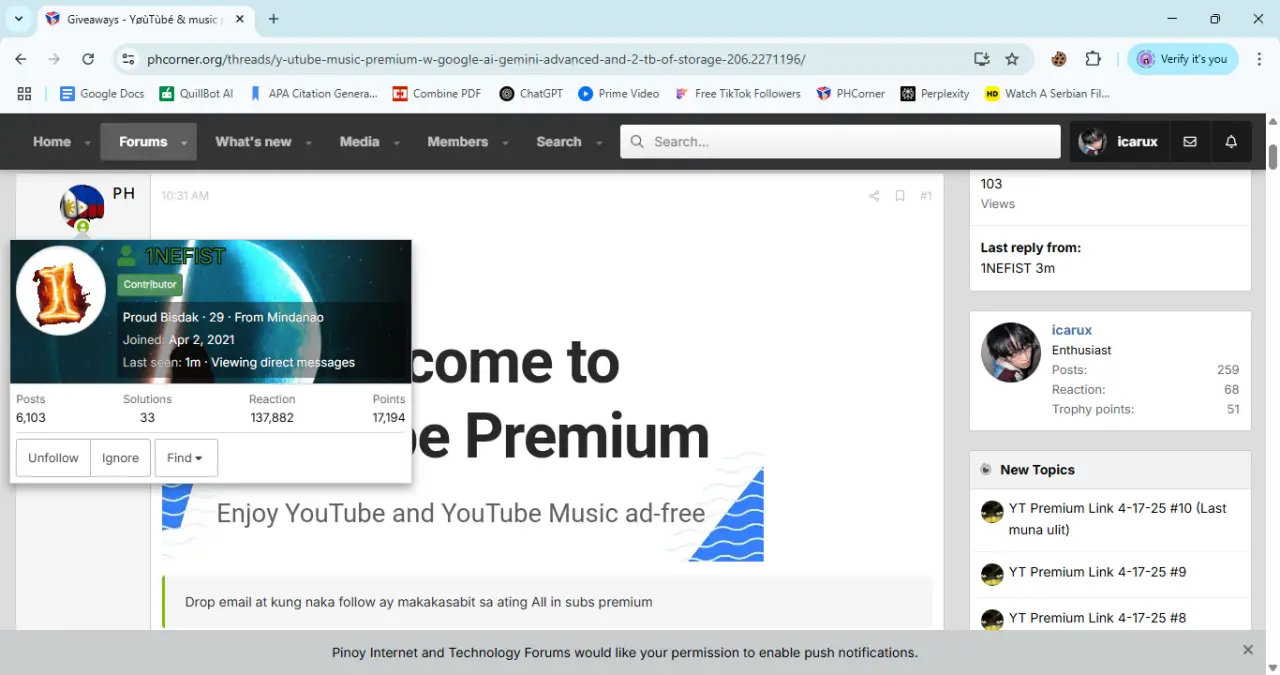Open the alerts bell icon
This screenshot has height=675, width=1280.
coord(1231,142)
